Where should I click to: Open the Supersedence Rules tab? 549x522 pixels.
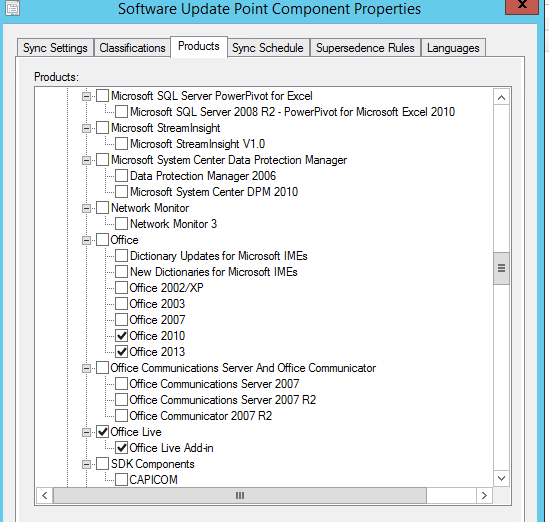[x=365, y=48]
